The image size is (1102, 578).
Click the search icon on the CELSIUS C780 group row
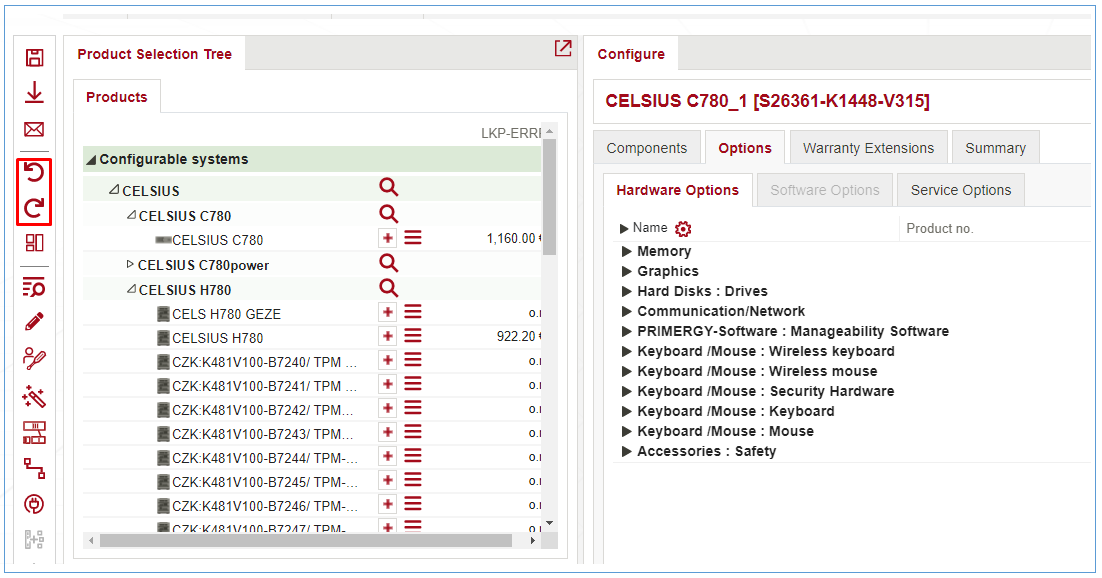point(389,214)
